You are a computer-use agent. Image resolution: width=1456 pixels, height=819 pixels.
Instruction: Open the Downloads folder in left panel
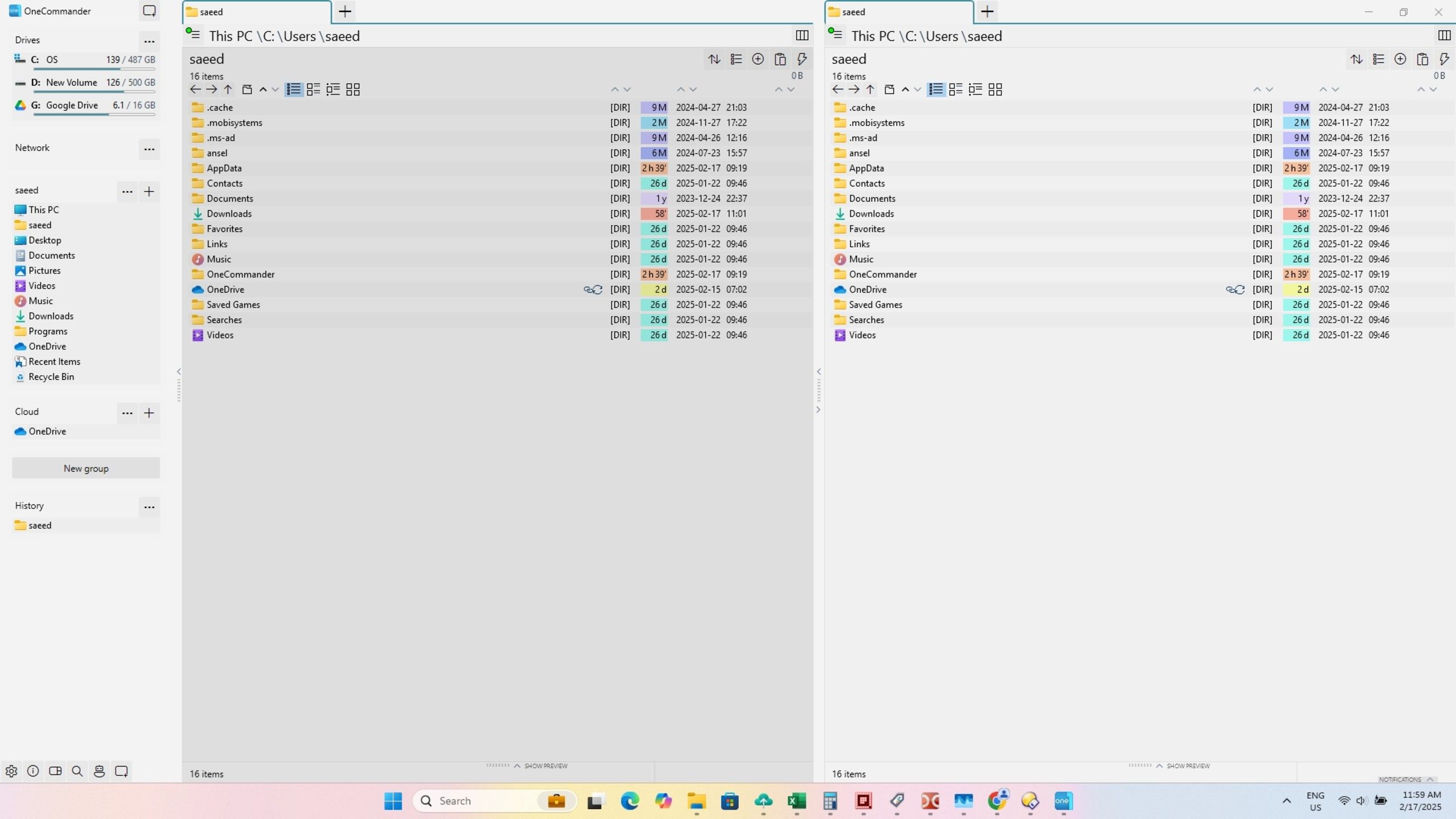point(229,213)
